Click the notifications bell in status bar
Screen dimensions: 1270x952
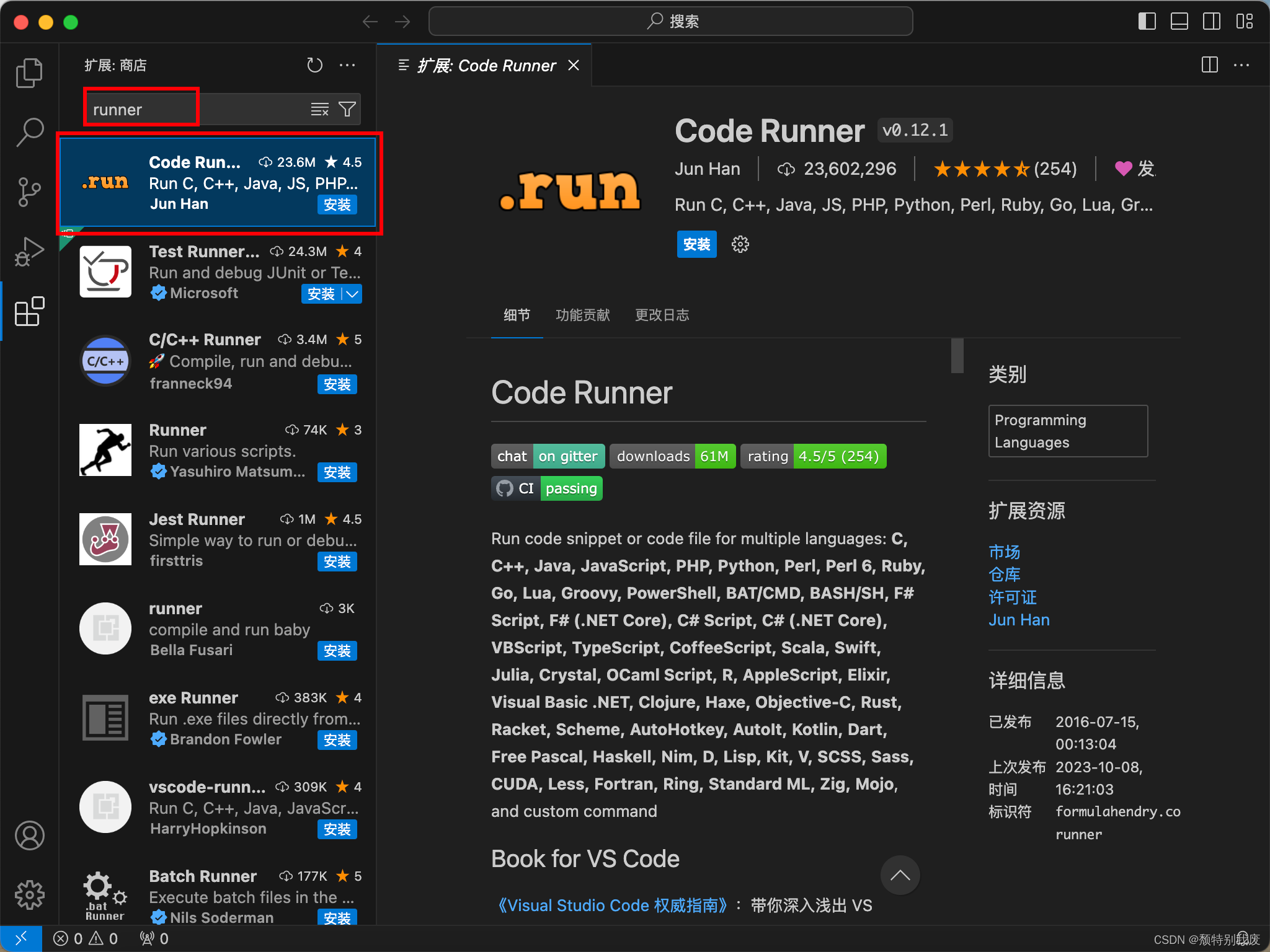coord(1243,938)
